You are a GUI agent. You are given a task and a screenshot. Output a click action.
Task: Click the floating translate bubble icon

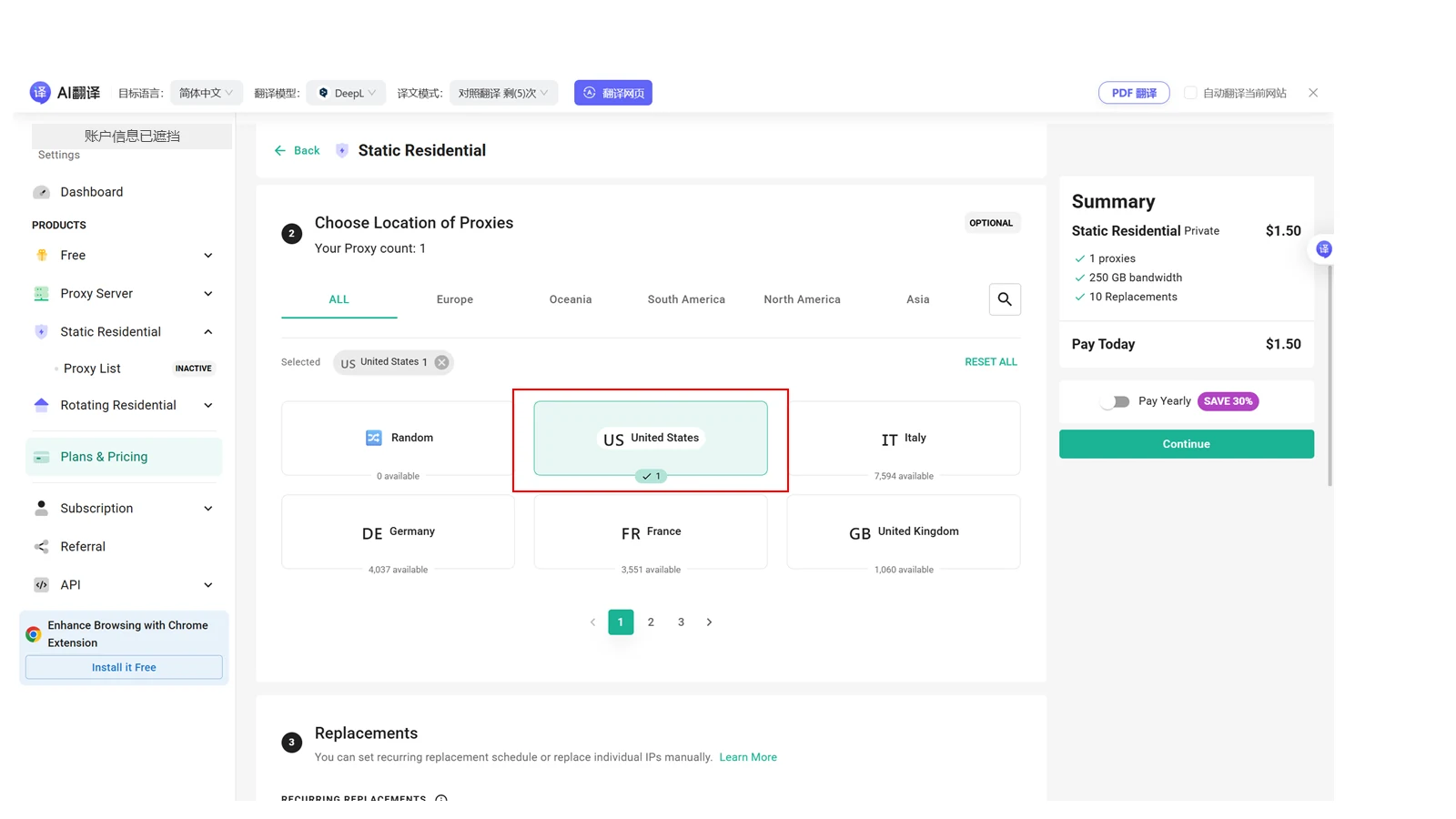tap(1324, 249)
